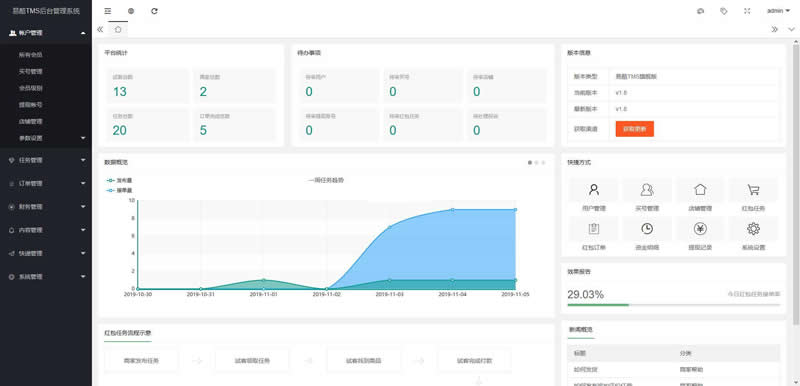
Task: Open the clock icon shortcut
Action: (x=647, y=229)
